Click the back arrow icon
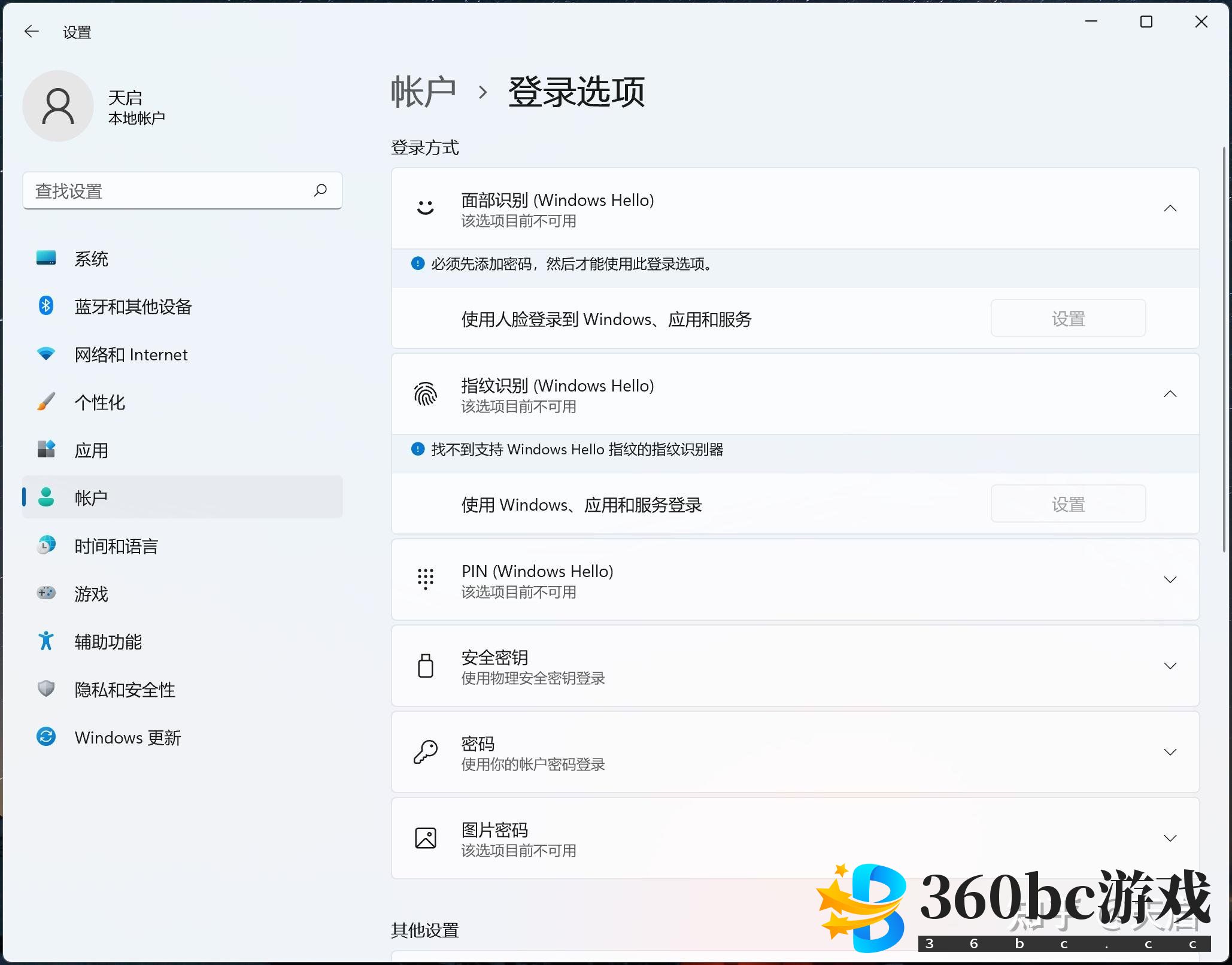Image resolution: width=1232 pixels, height=965 pixels. coord(31,32)
